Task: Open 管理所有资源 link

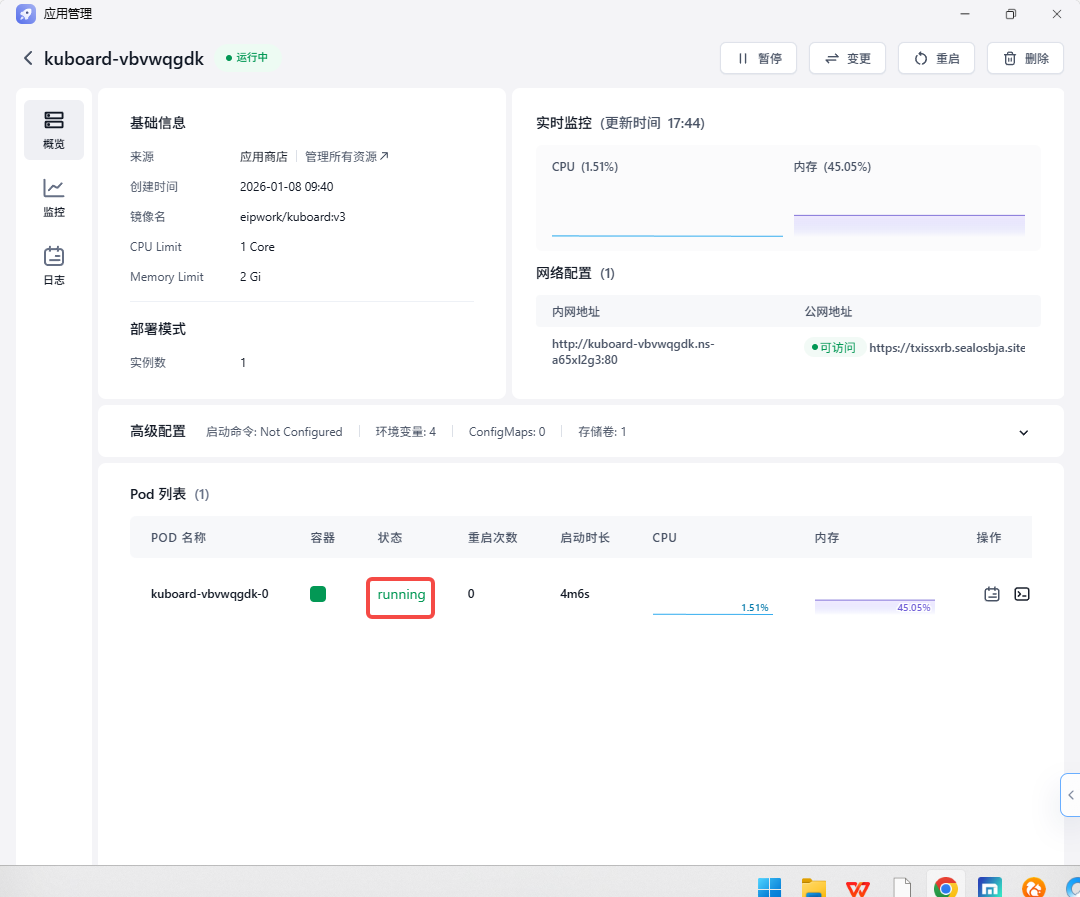Action: tap(346, 156)
